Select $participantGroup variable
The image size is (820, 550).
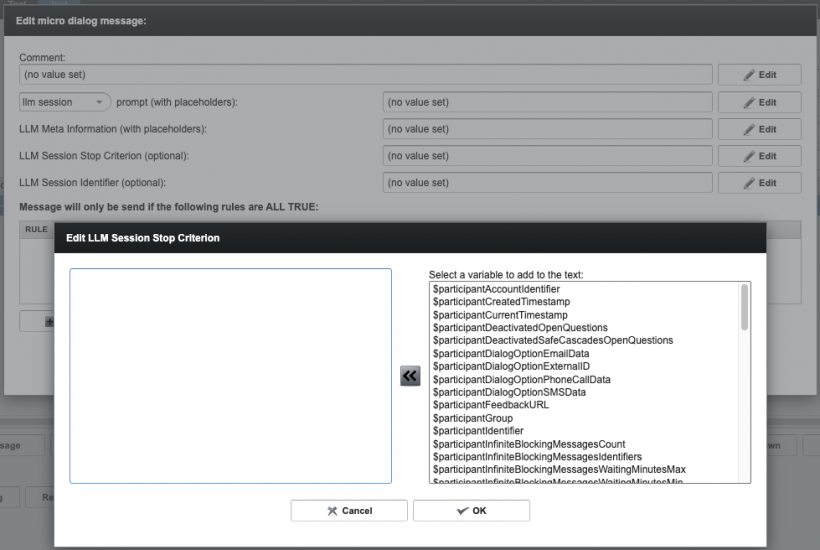tap(472, 418)
